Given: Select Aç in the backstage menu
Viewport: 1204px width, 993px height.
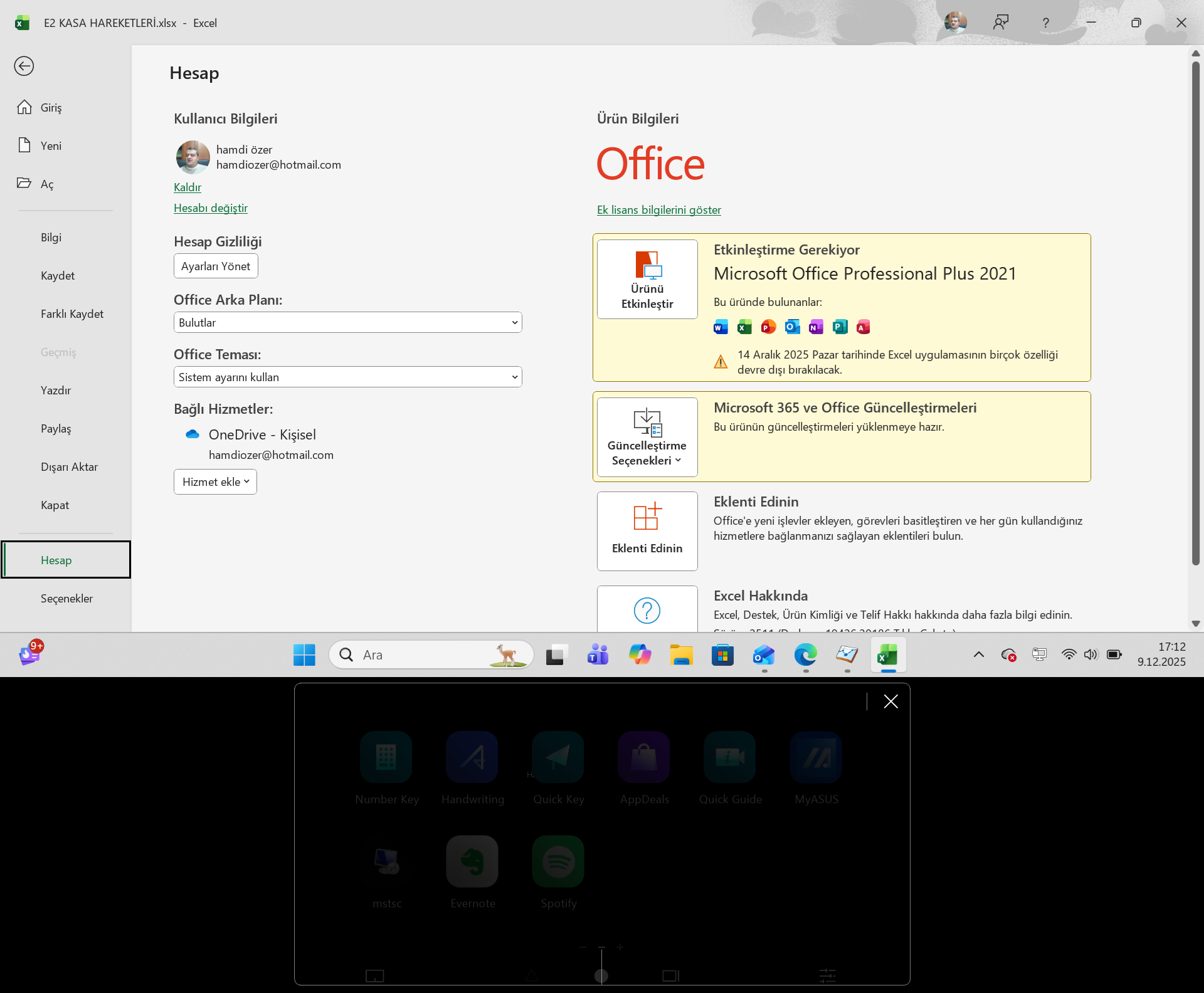Looking at the screenshot, I should pyautogui.click(x=66, y=184).
